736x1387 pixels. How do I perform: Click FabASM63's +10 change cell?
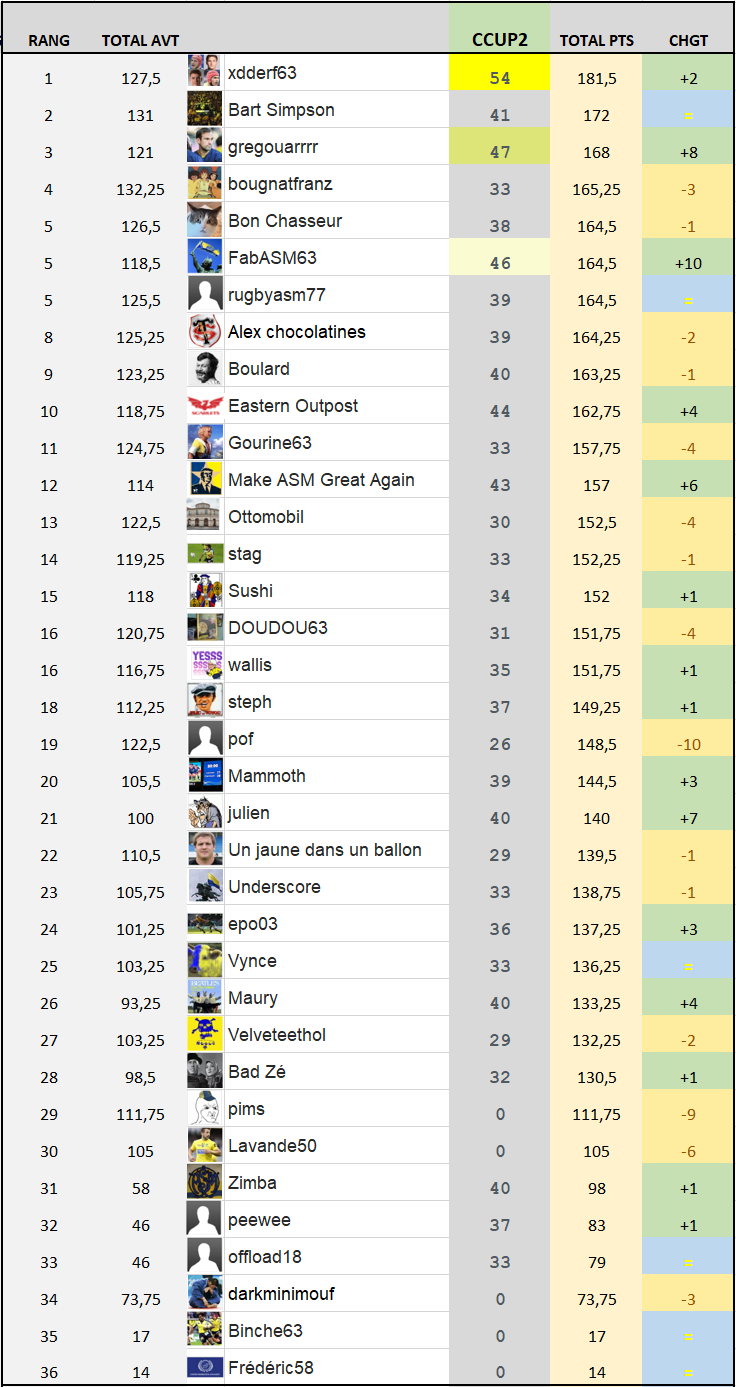coord(688,263)
